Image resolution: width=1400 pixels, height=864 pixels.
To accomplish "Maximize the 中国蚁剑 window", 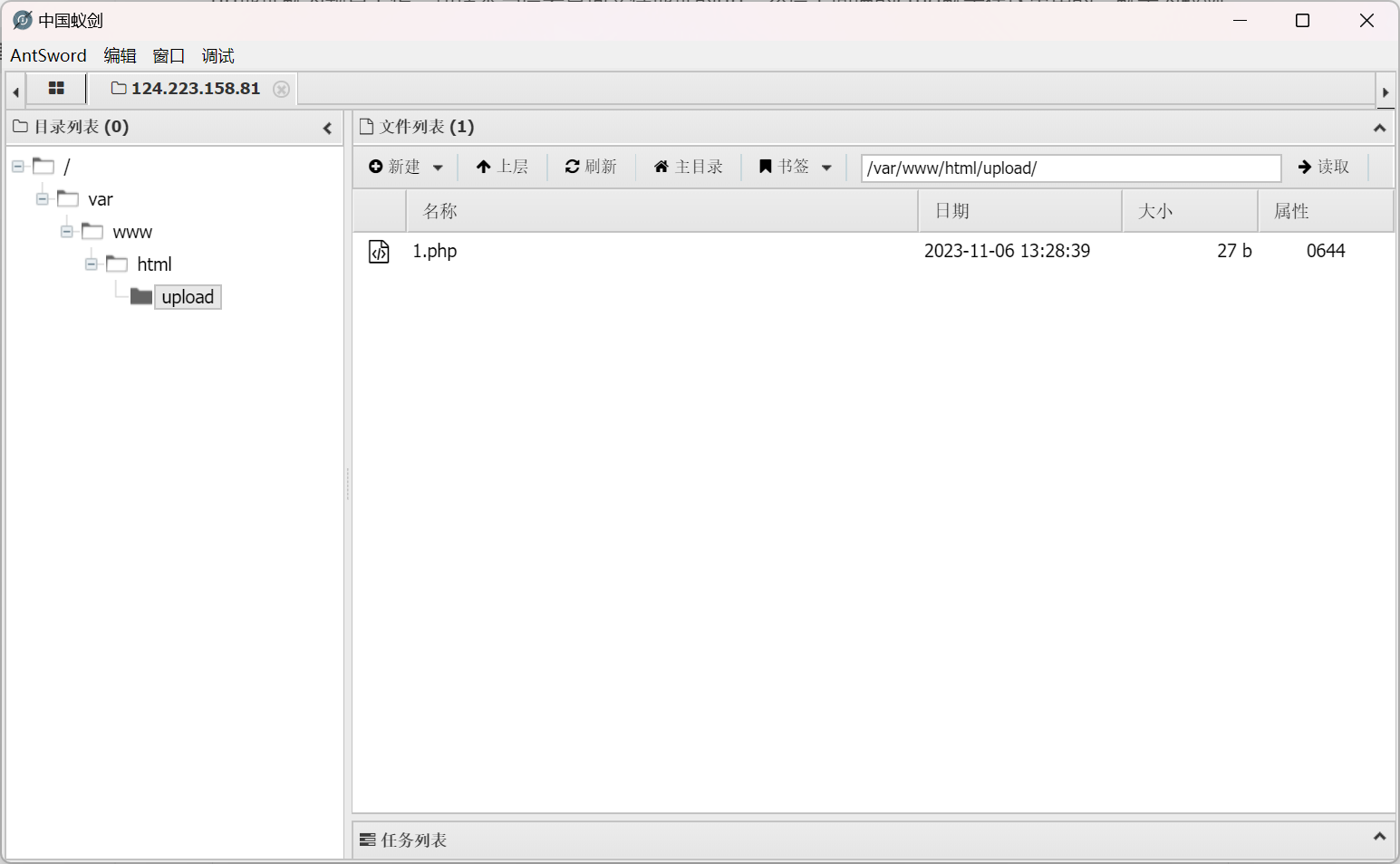I will [1302, 20].
